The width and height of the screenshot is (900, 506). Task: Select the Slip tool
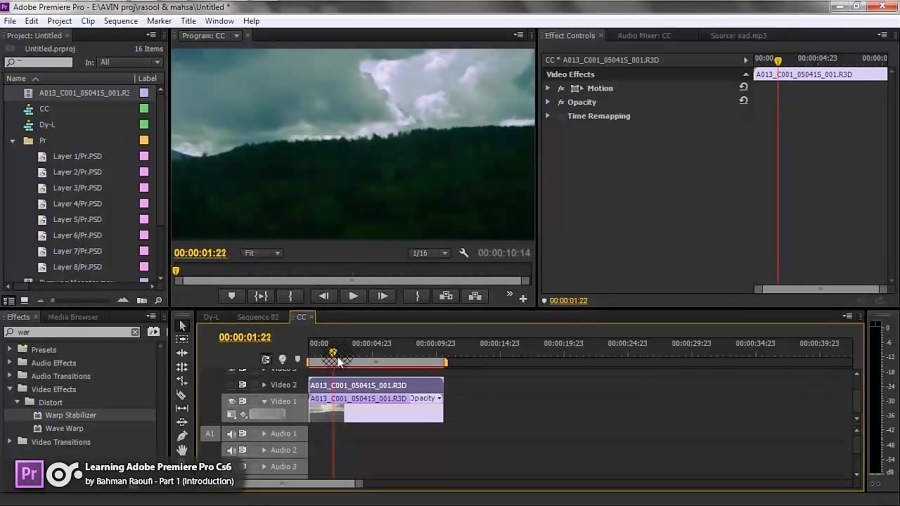tap(182, 408)
